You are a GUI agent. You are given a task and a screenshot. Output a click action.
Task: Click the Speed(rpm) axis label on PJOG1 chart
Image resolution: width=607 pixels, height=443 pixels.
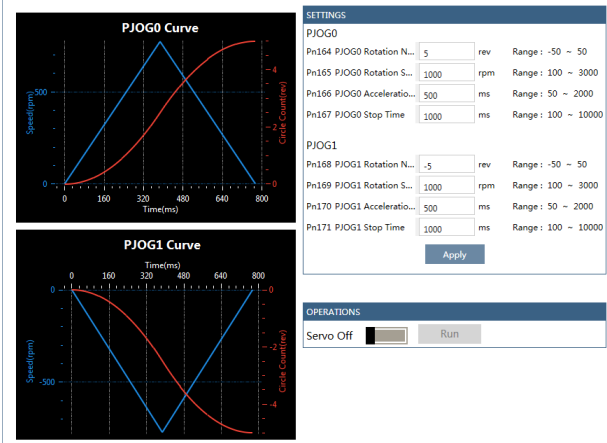pyautogui.click(x=30, y=361)
